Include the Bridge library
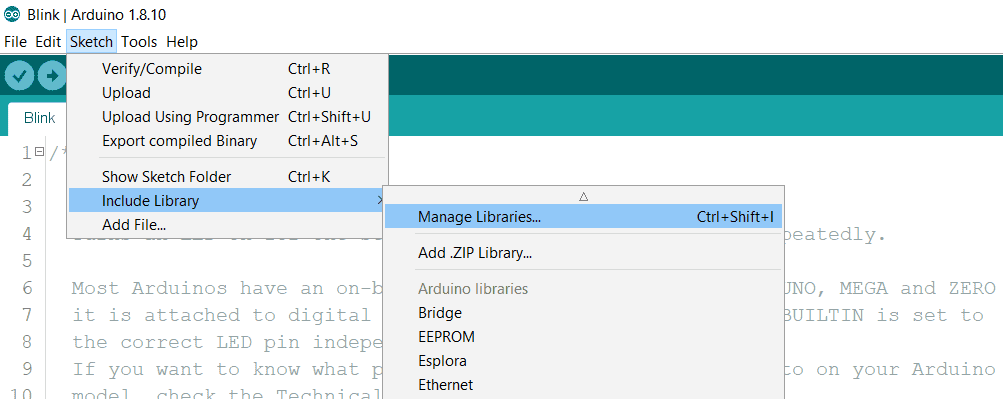 point(583,313)
